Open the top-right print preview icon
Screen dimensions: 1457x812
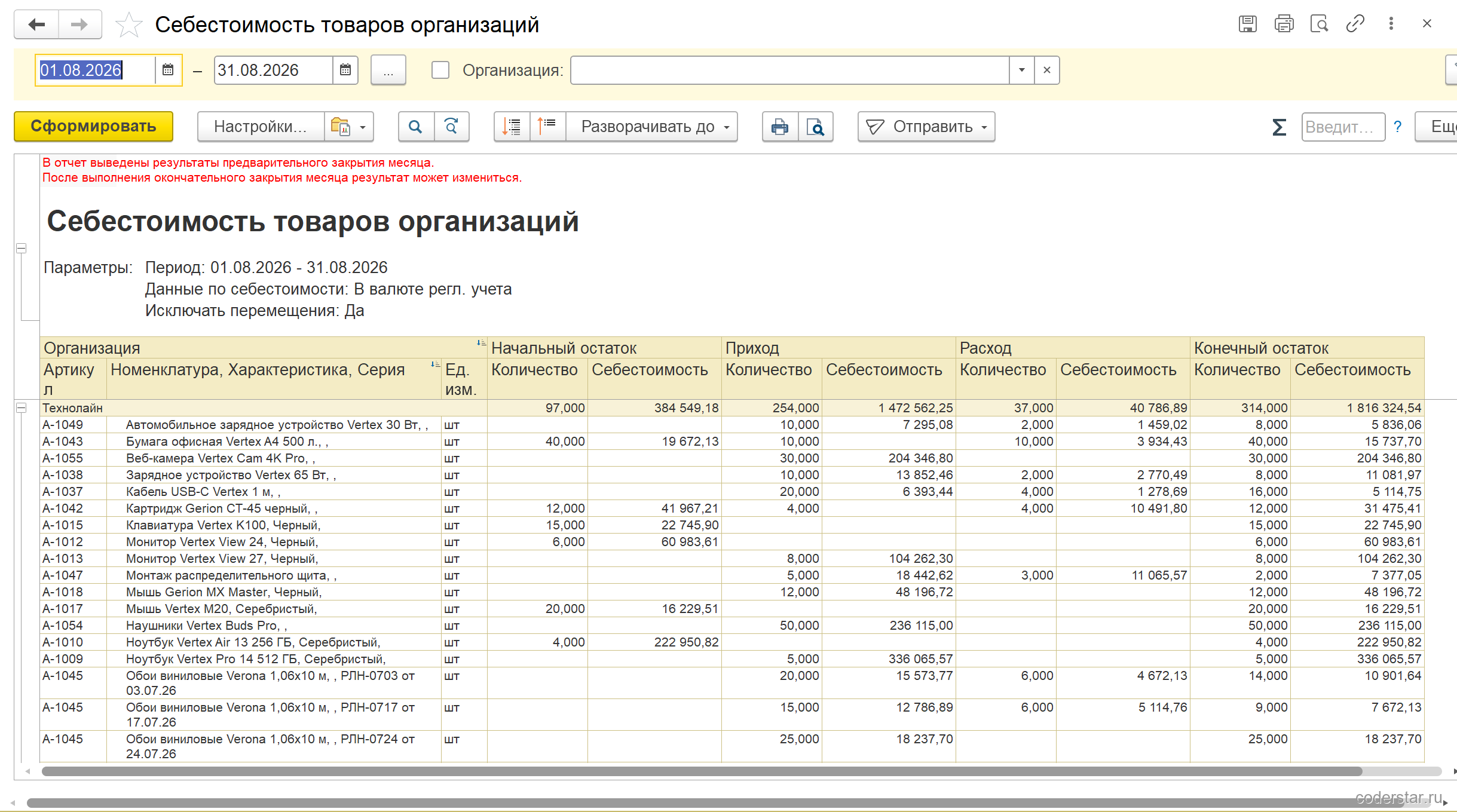pos(1319,24)
